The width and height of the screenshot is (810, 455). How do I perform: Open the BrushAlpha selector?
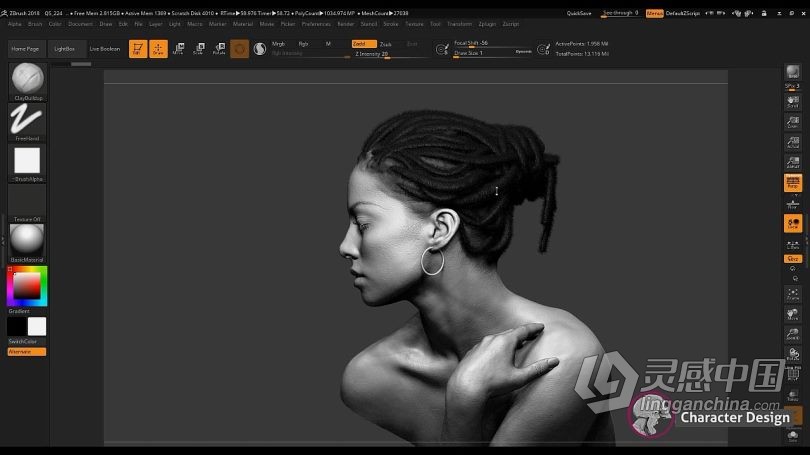(27, 163)
